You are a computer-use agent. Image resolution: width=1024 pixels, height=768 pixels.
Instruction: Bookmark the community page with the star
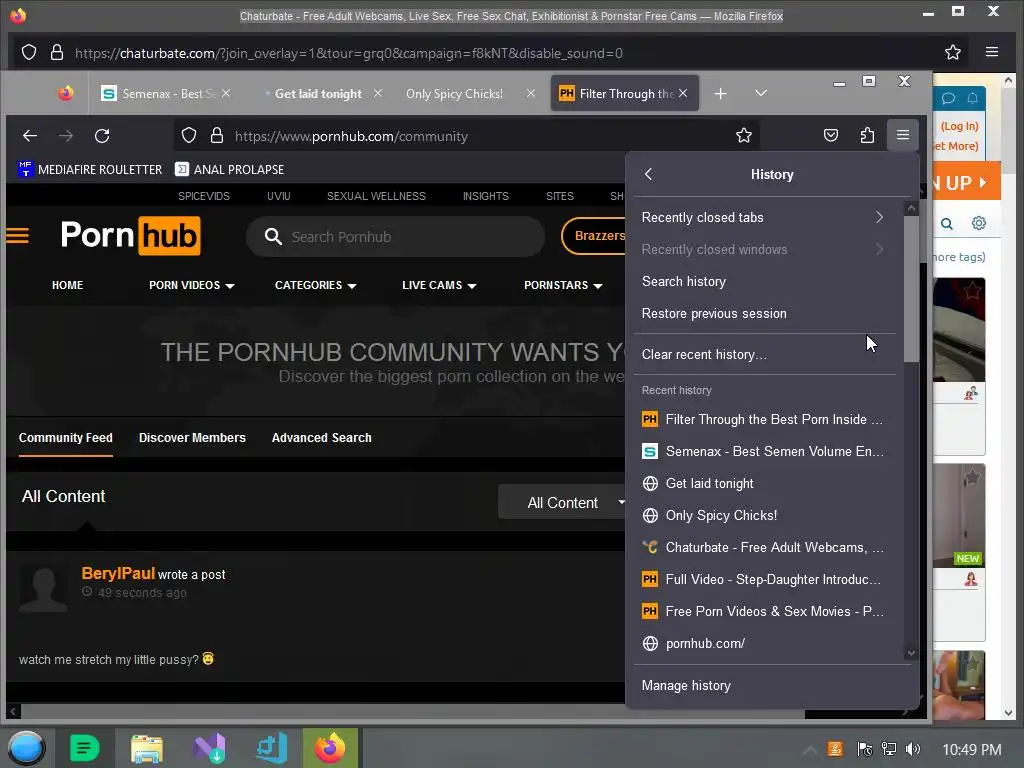coord(744,136)
